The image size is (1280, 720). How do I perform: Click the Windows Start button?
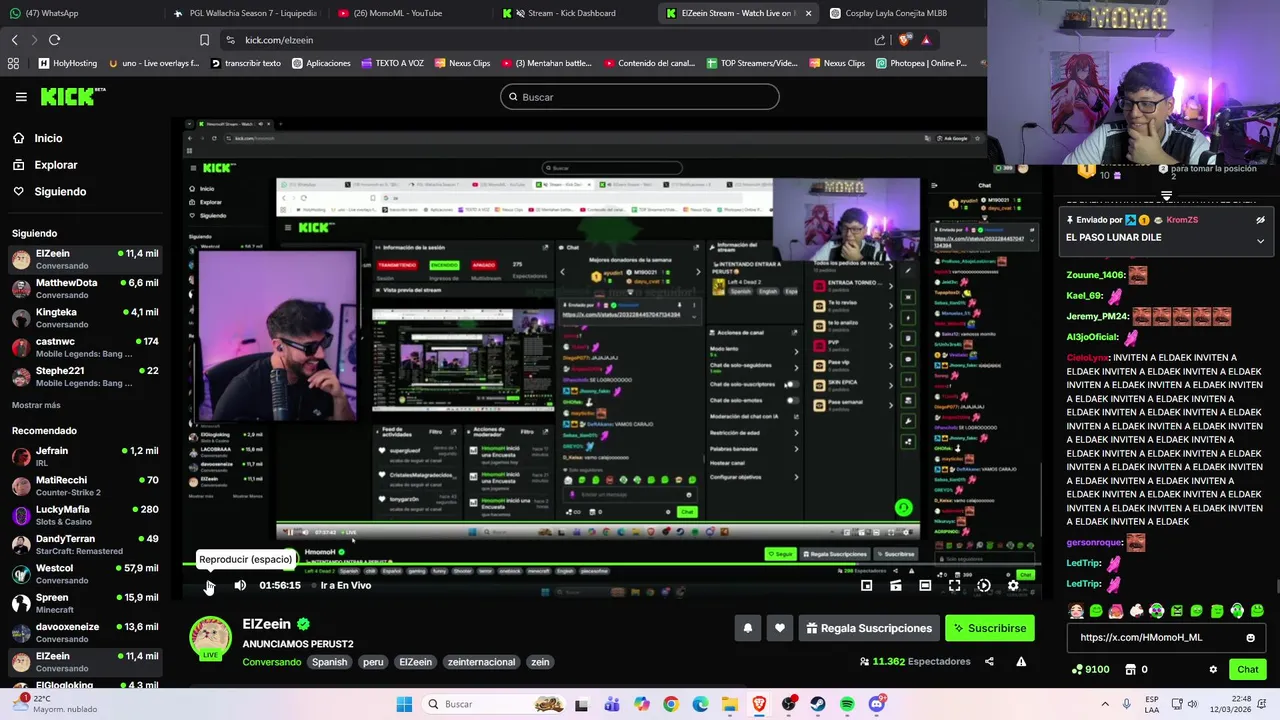click(404, 704)
